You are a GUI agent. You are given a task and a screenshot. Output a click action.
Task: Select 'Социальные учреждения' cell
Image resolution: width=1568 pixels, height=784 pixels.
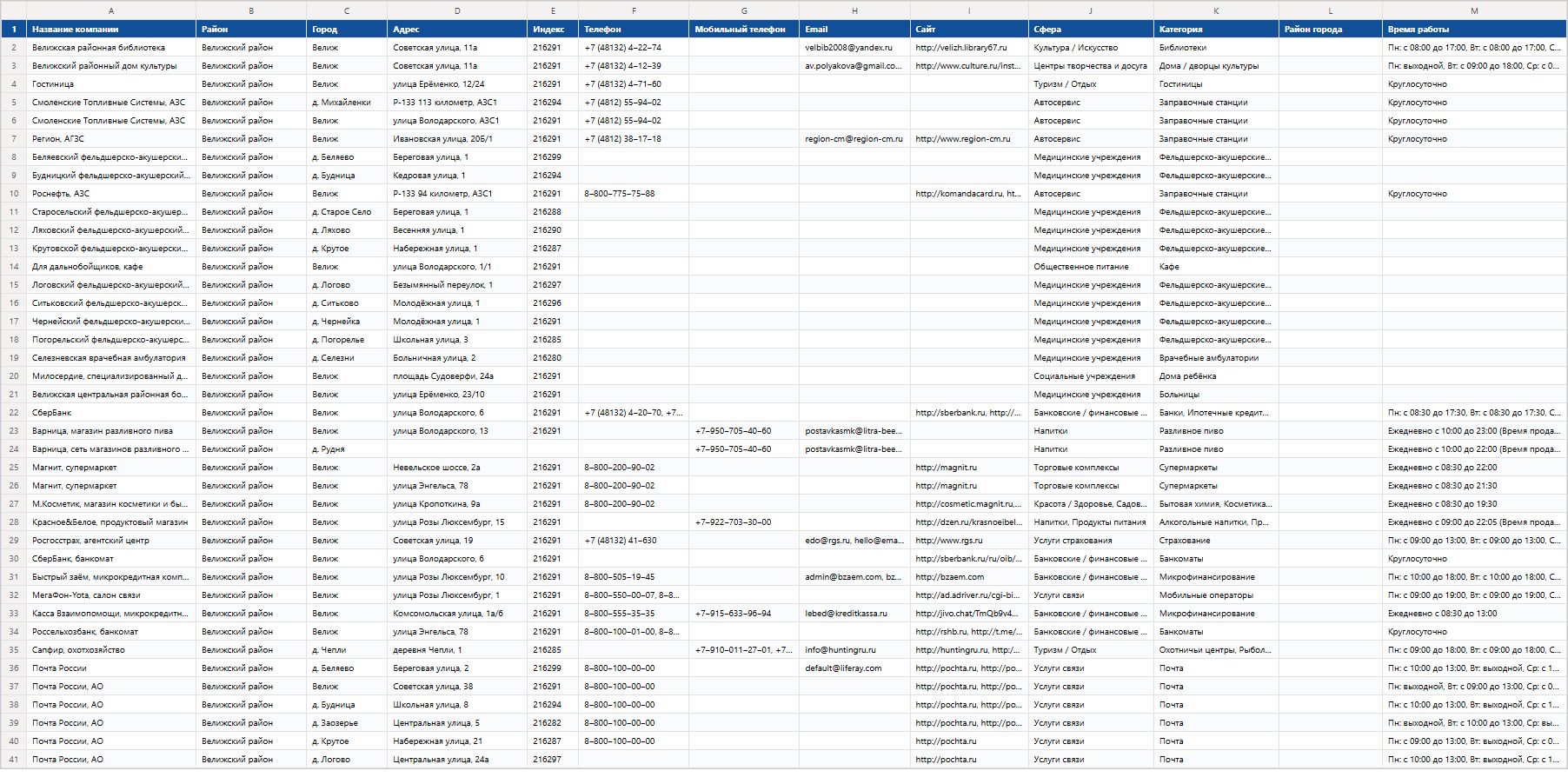[1091, 376]
